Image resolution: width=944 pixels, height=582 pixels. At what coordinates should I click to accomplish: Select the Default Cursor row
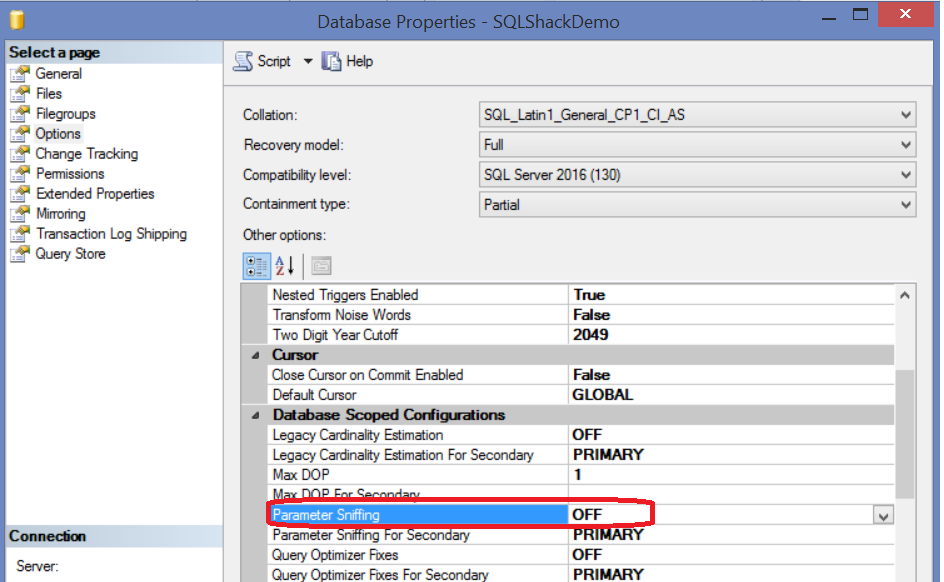pos(580,395)
